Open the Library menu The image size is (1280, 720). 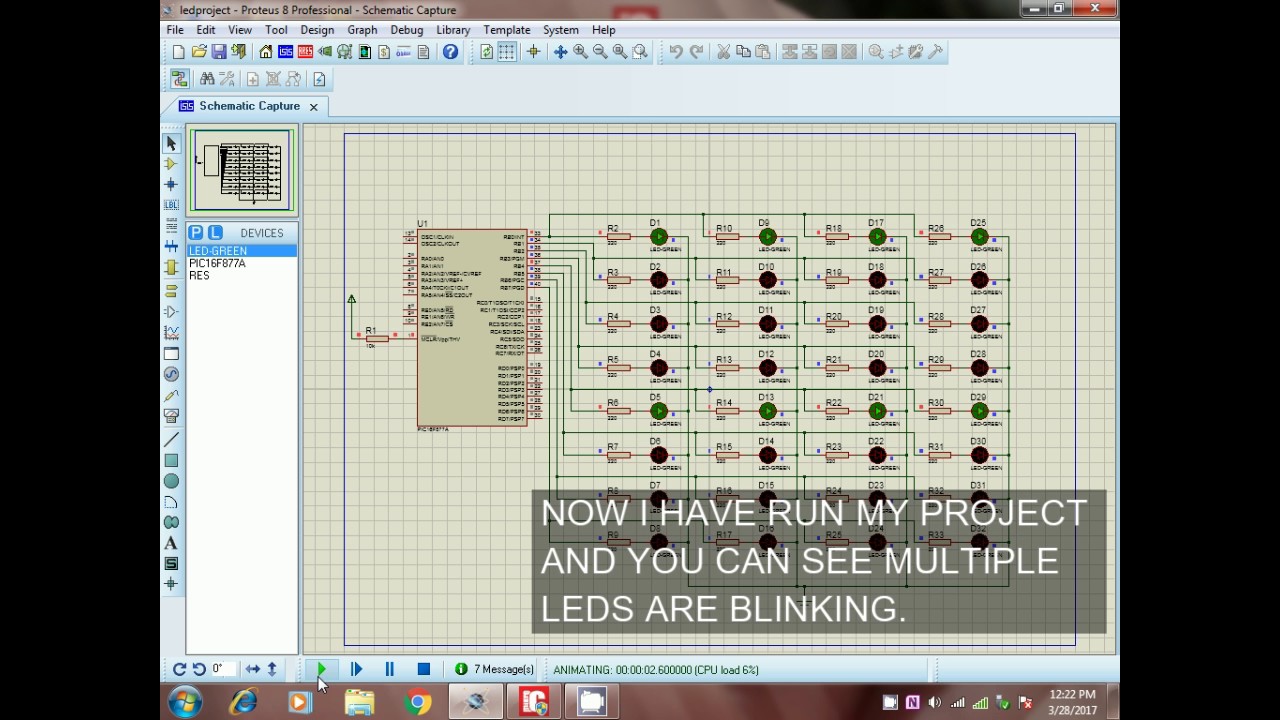[453, 30]
